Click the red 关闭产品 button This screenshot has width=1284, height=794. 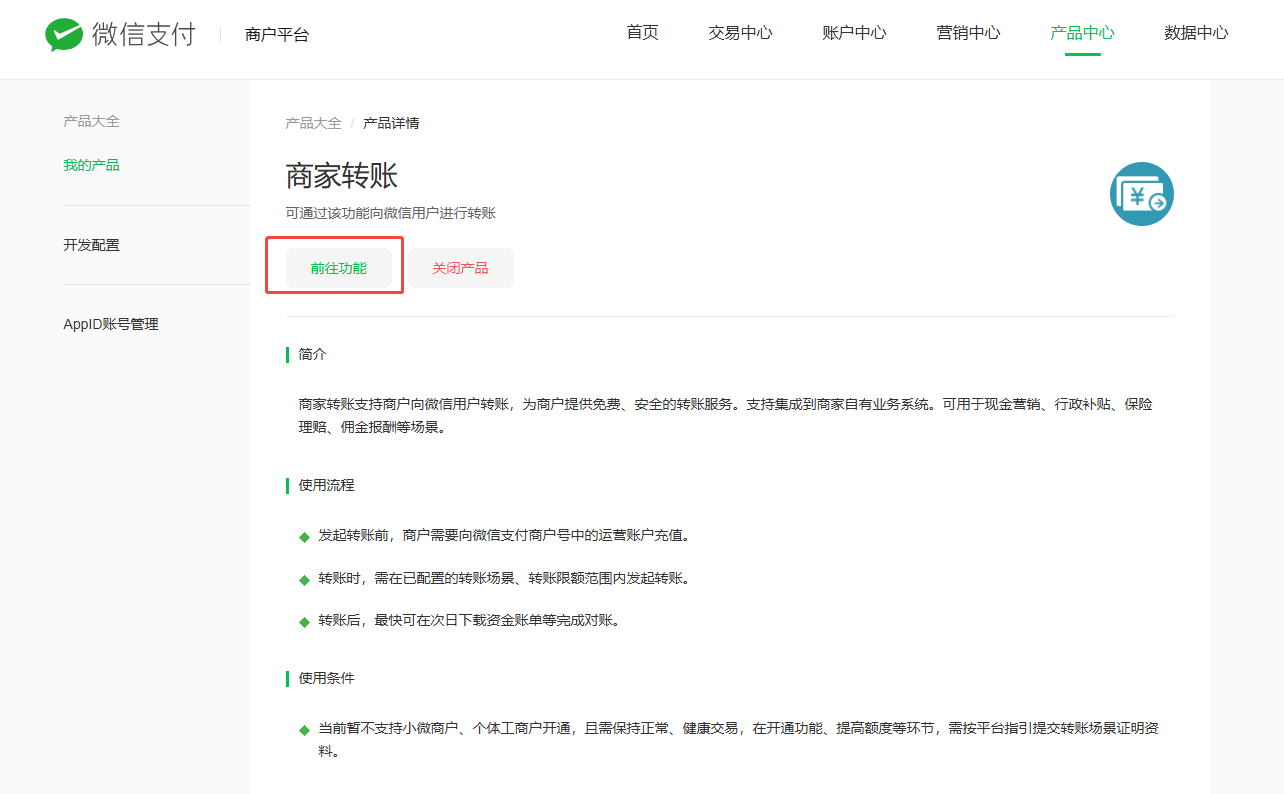coord(460,268)
